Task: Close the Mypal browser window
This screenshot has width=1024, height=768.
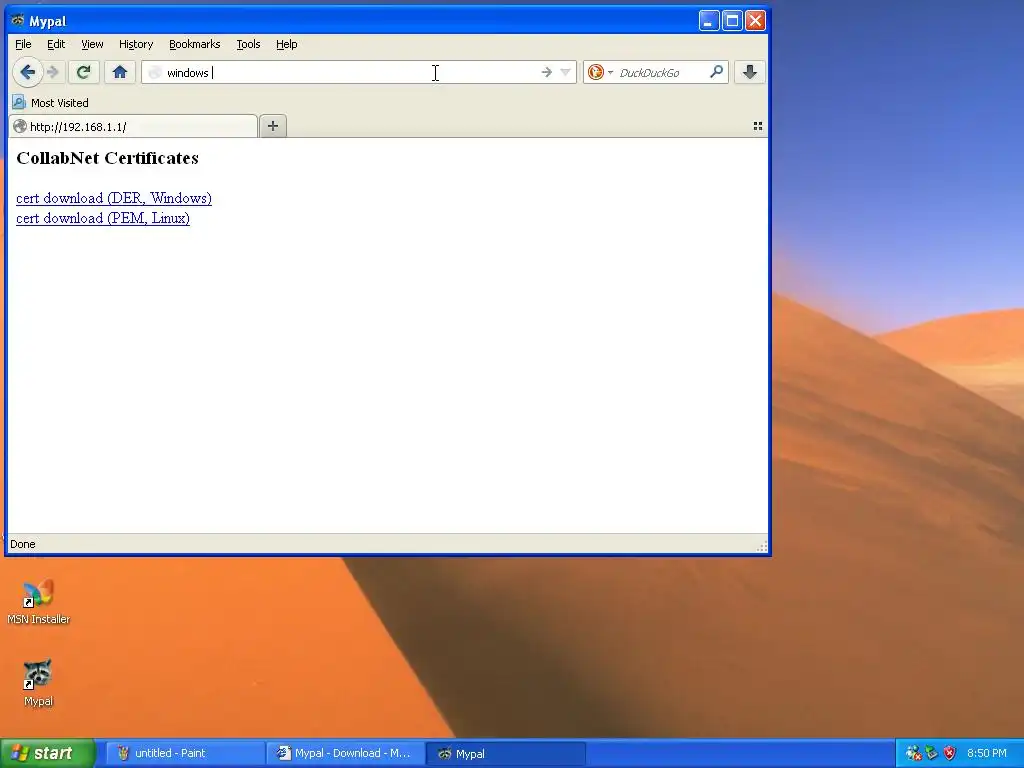Action: pos(756,20)
